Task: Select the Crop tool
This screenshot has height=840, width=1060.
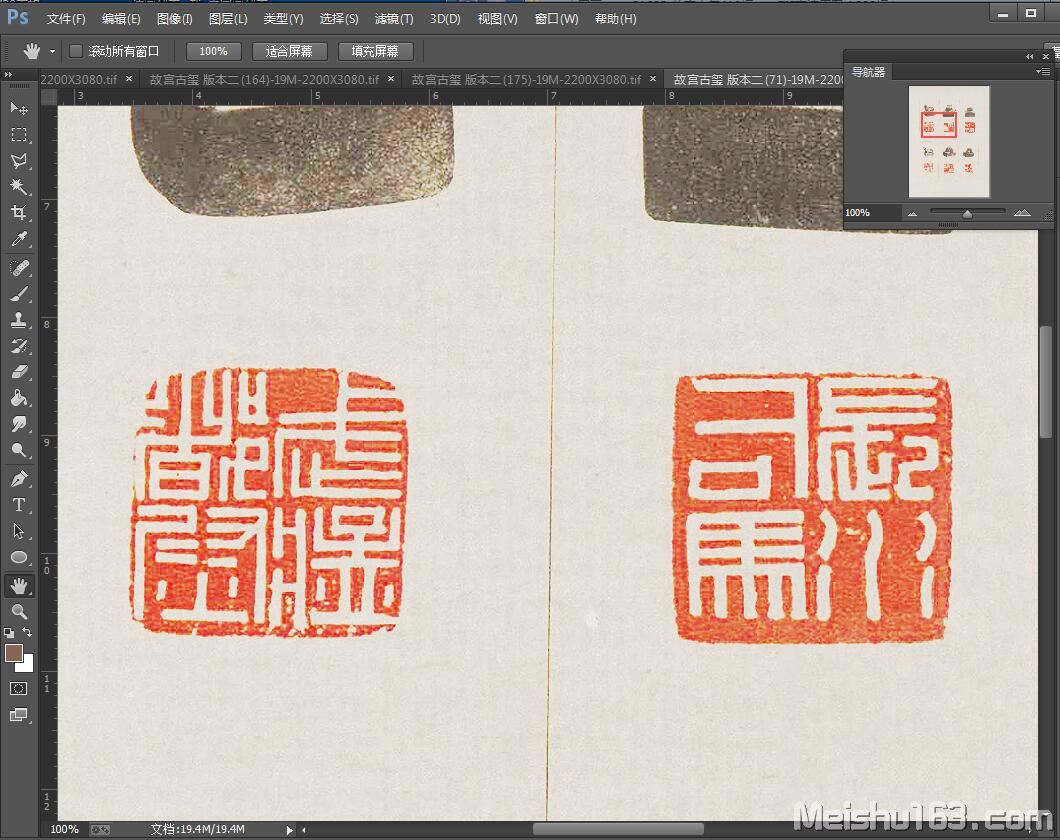Action: pos(19,213)
